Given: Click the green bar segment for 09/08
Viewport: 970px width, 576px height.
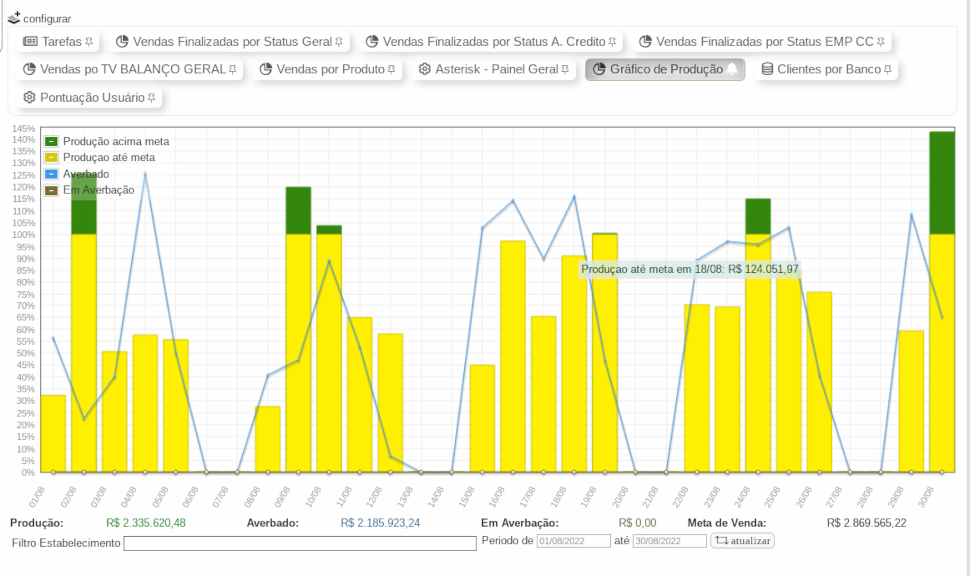Looking at the screenshot, I should (x=298, y=211).
